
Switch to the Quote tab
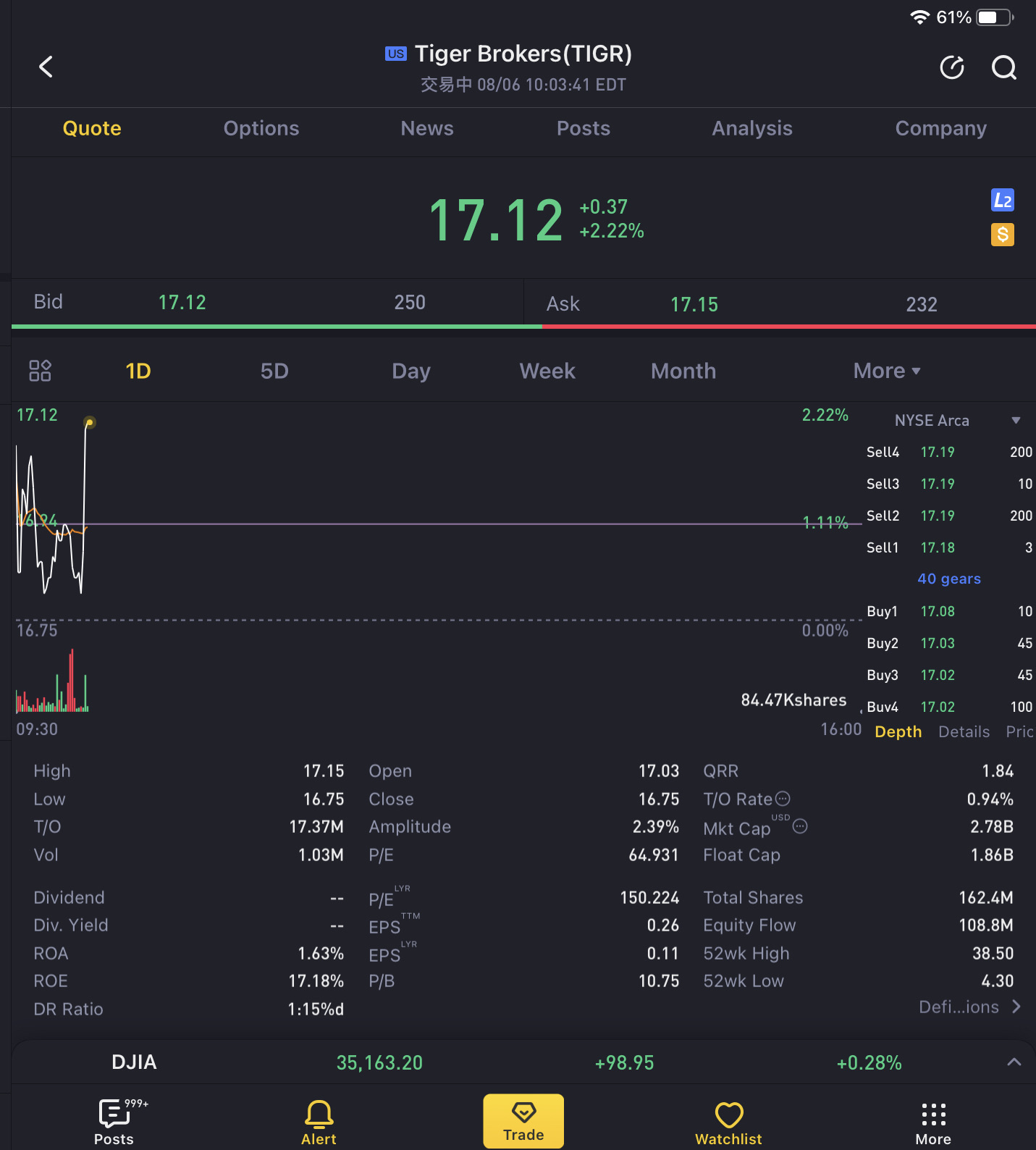click(92, 128)
